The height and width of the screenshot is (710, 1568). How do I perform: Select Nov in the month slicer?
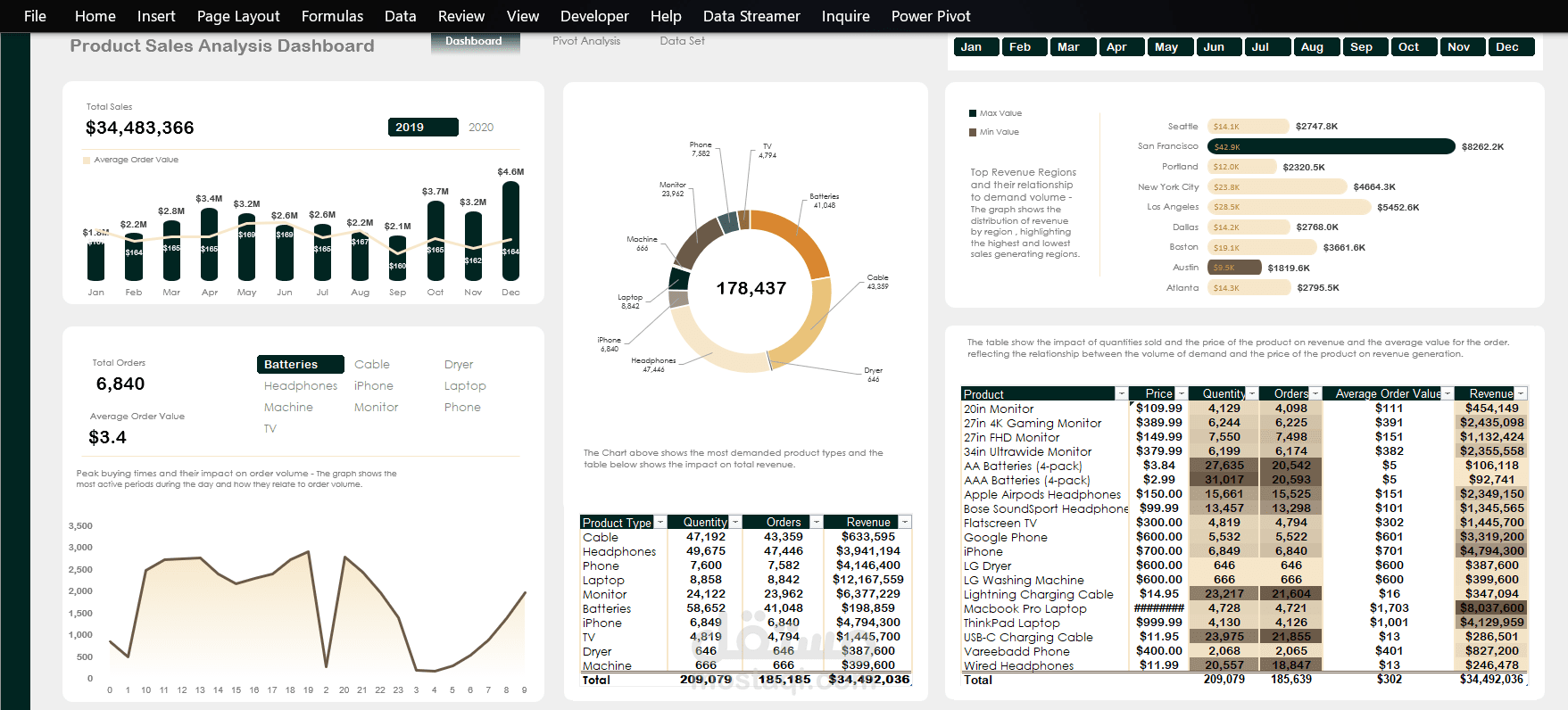1463,47
